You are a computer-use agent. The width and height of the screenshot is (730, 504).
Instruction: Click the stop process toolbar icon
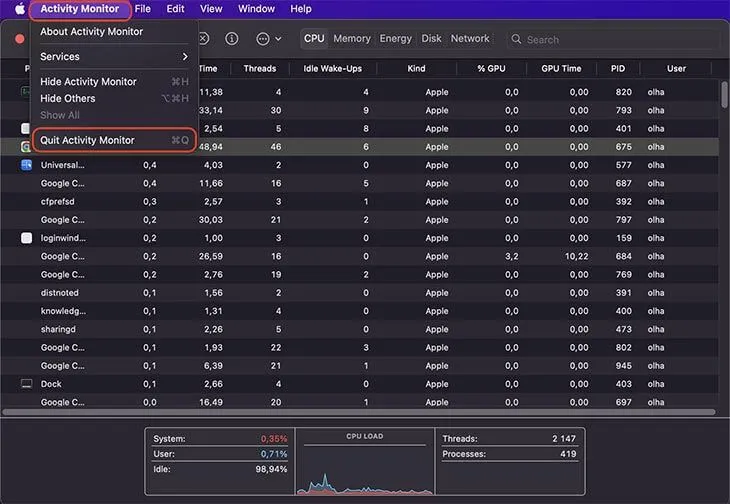coord(203,39)
